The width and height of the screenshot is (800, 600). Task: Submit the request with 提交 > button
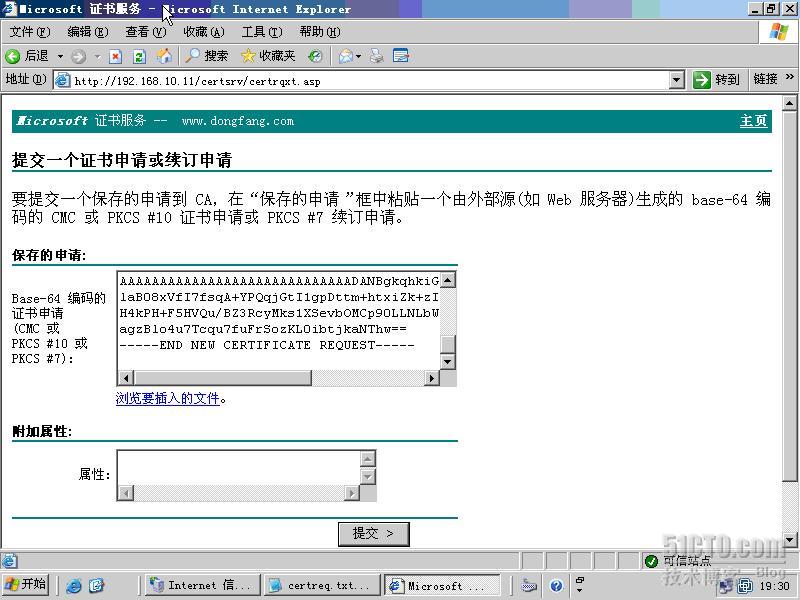coord(373,534)
